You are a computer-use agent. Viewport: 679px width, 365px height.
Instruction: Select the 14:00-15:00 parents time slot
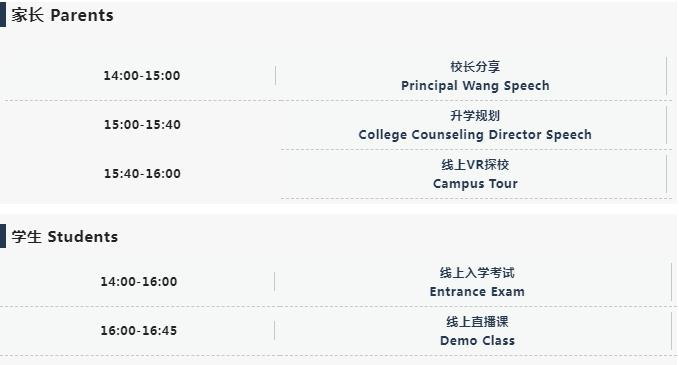(142, 75)
